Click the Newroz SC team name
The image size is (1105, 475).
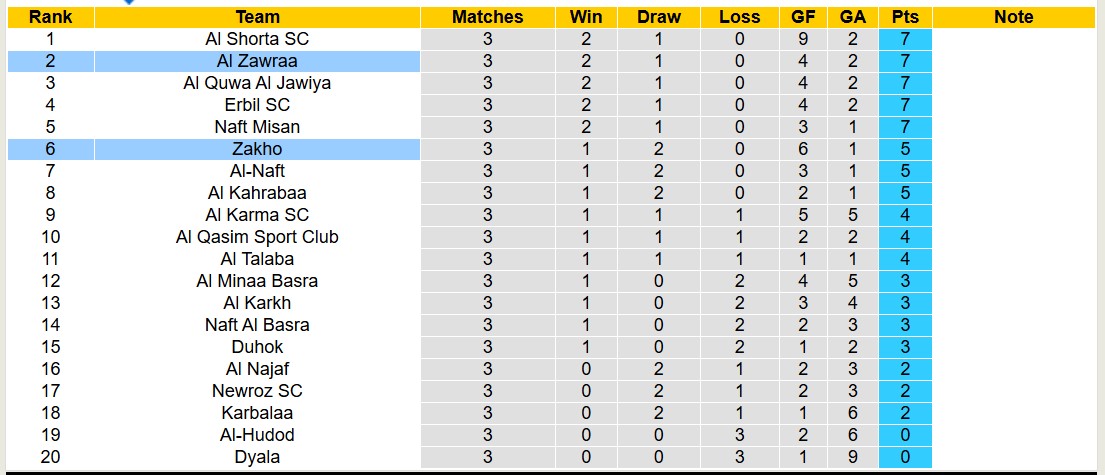pos(257,391)
